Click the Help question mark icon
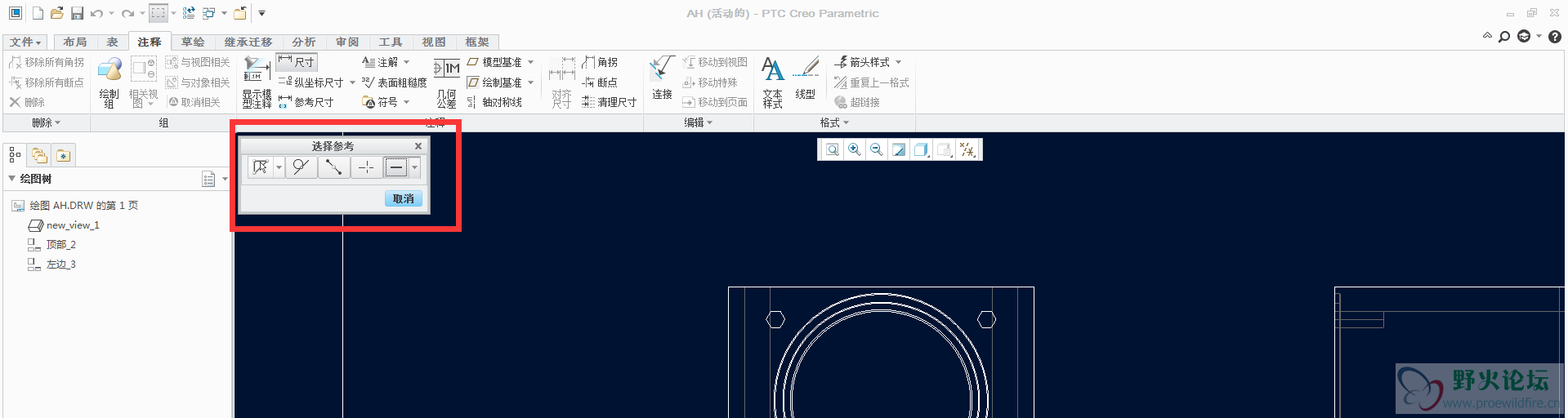1568x418 pixels. point(1555,37)
